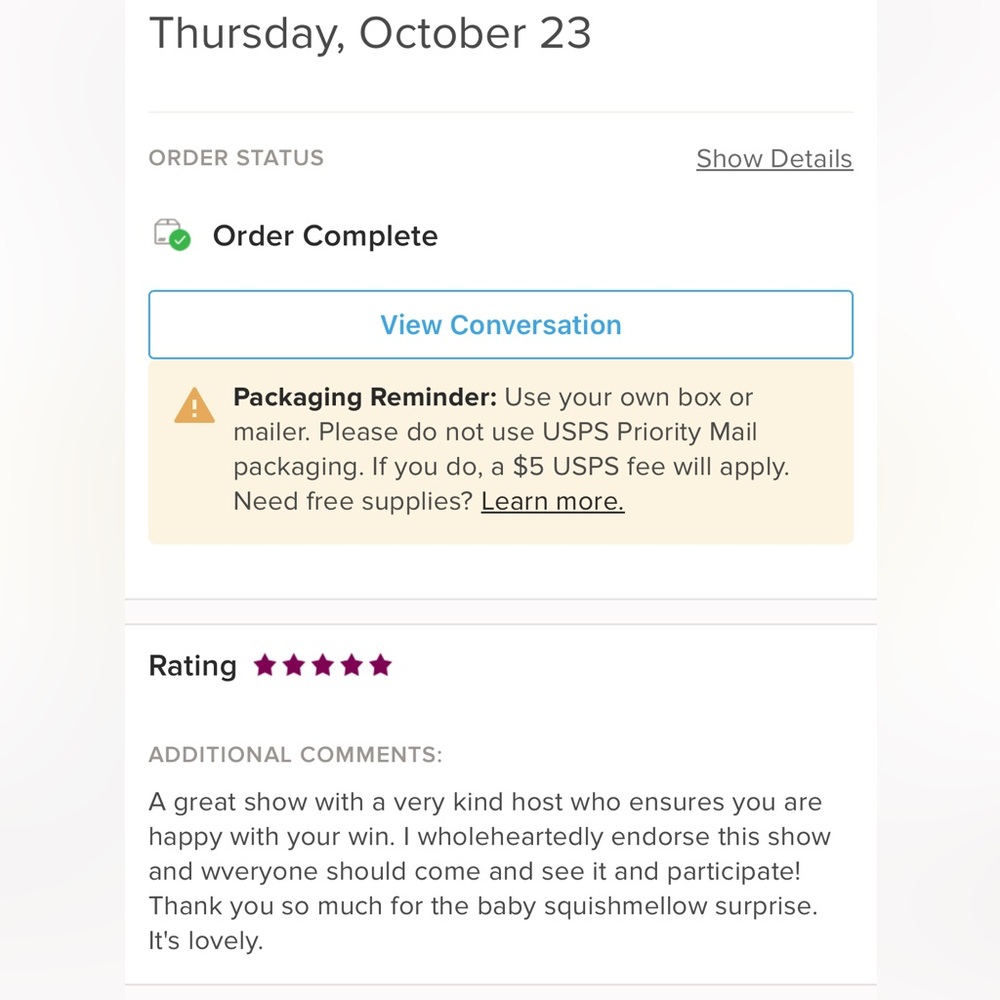This screenshot has width=1000, height=1000.
Task: Select the third rating star
Action: pyautogui.click(x=322, y=665)
